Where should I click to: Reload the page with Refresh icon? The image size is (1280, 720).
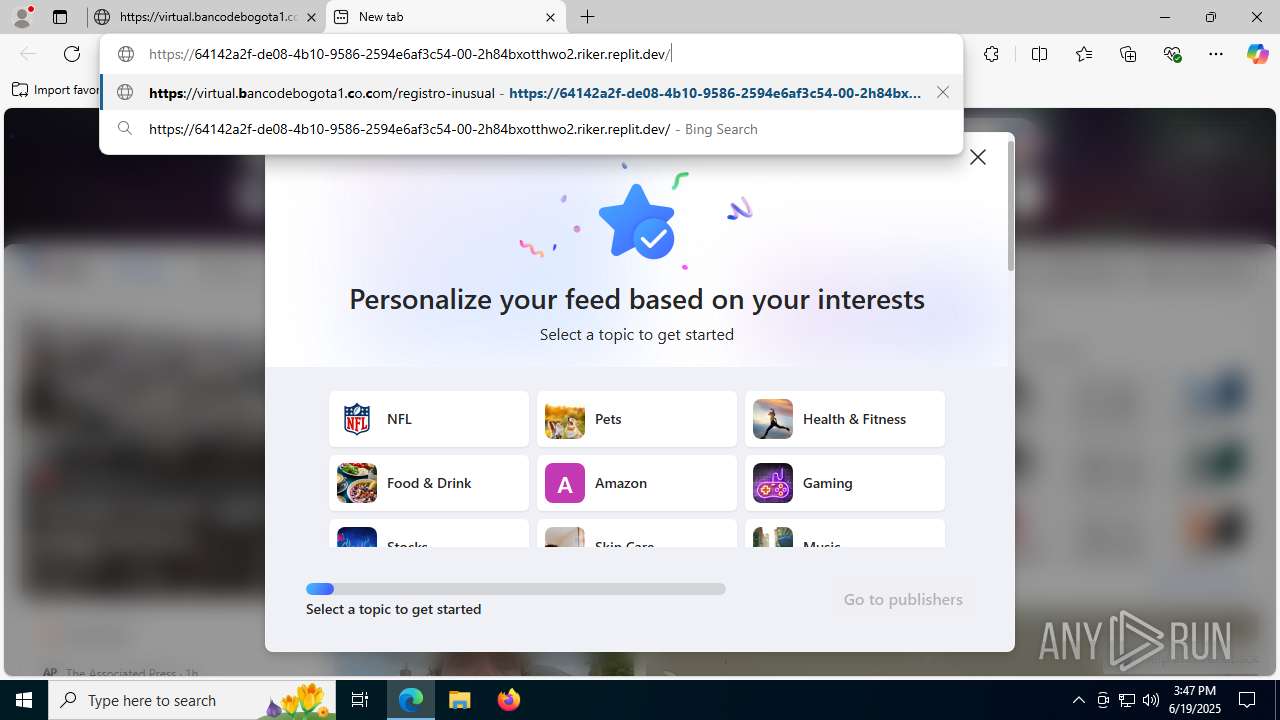pyautogui.click(x=72, y=54)
